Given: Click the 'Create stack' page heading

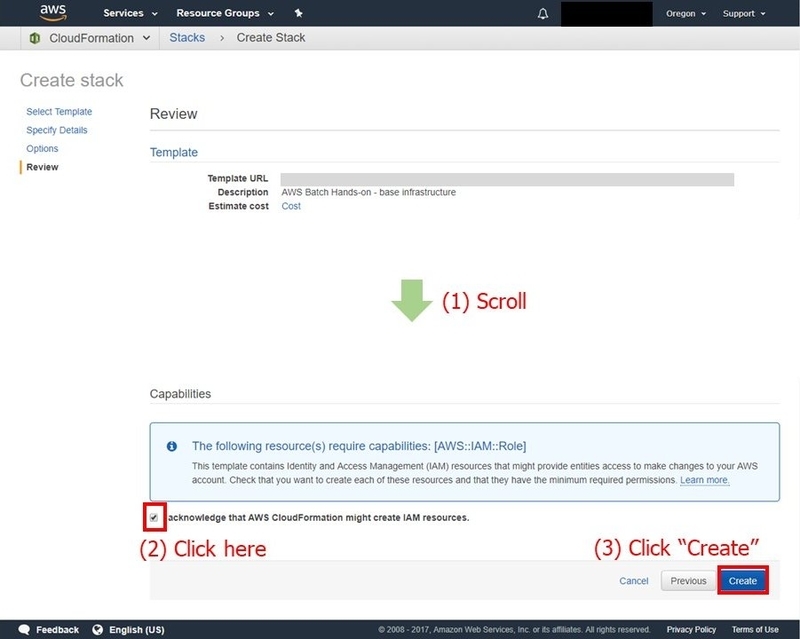Looking at the screenshot, I should [x=71, y=80].
